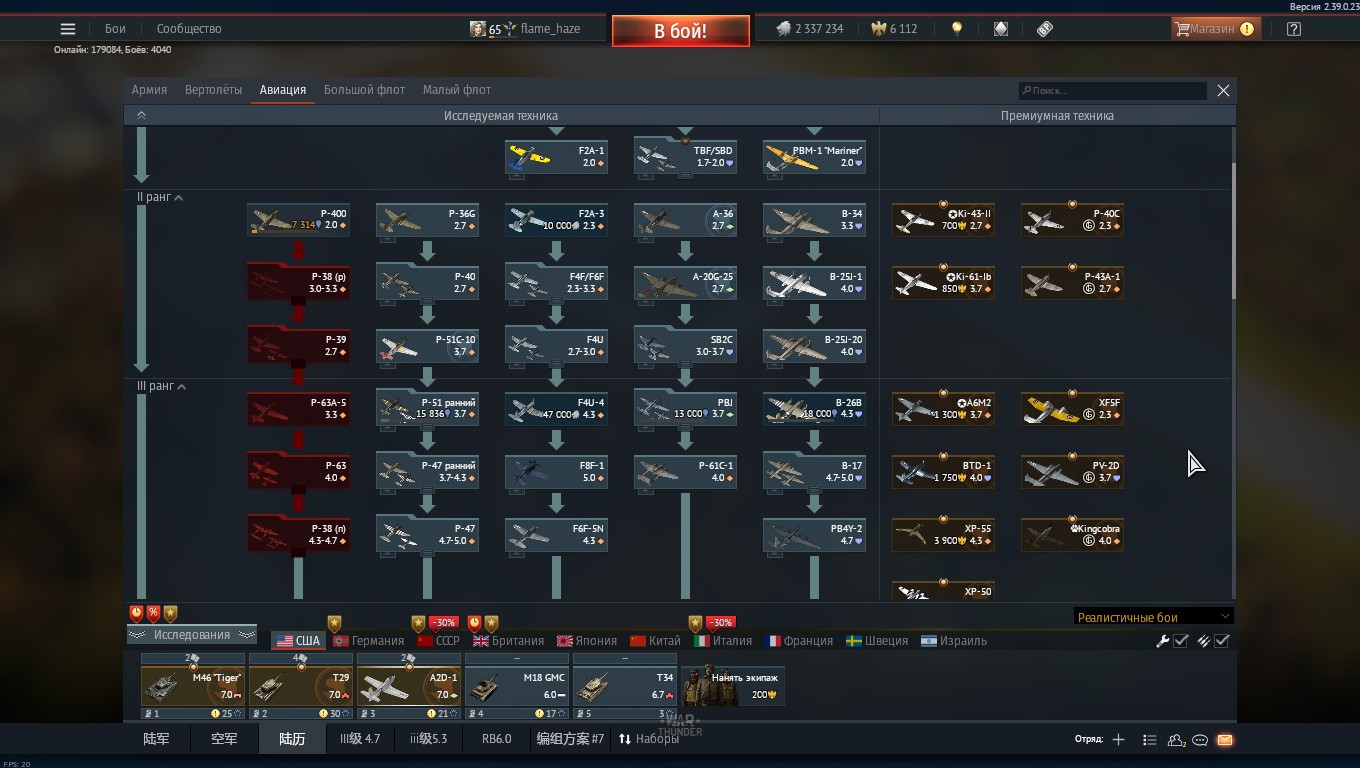Screen dimensions: 1360x768
Task: Open the Реалистичные бои mode dropdown
Action: point(1153,617)
